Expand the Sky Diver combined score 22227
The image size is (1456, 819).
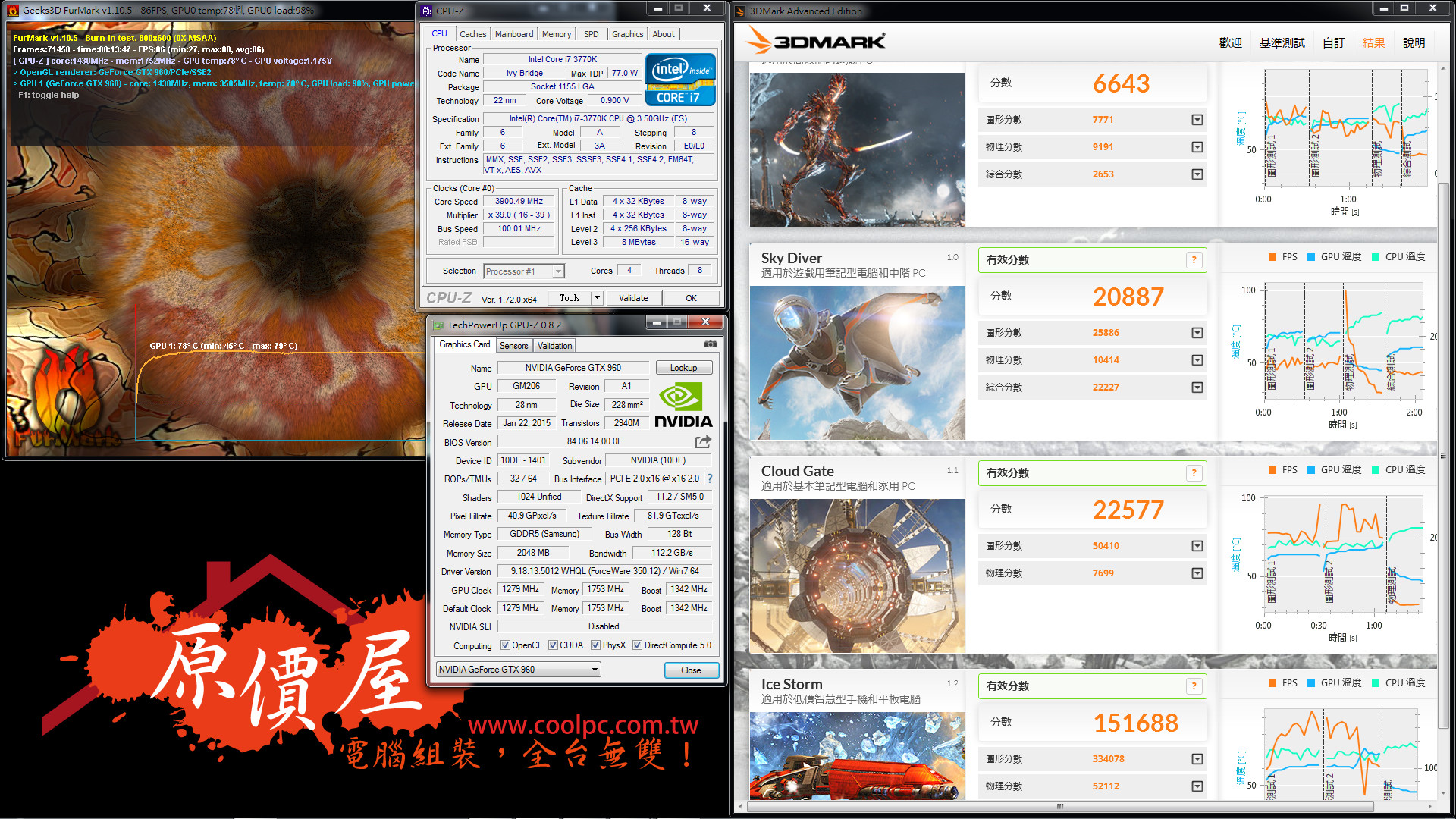click(1197, 388)
